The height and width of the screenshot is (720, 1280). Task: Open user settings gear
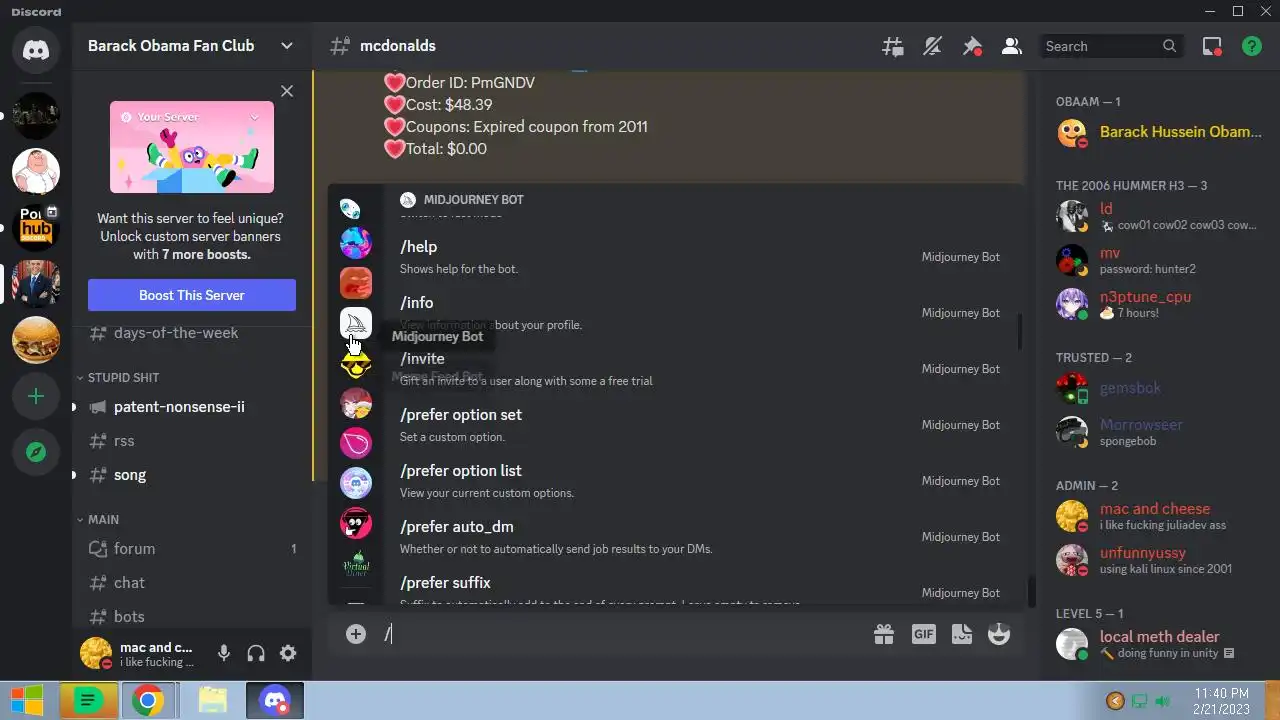coord(288,654)
